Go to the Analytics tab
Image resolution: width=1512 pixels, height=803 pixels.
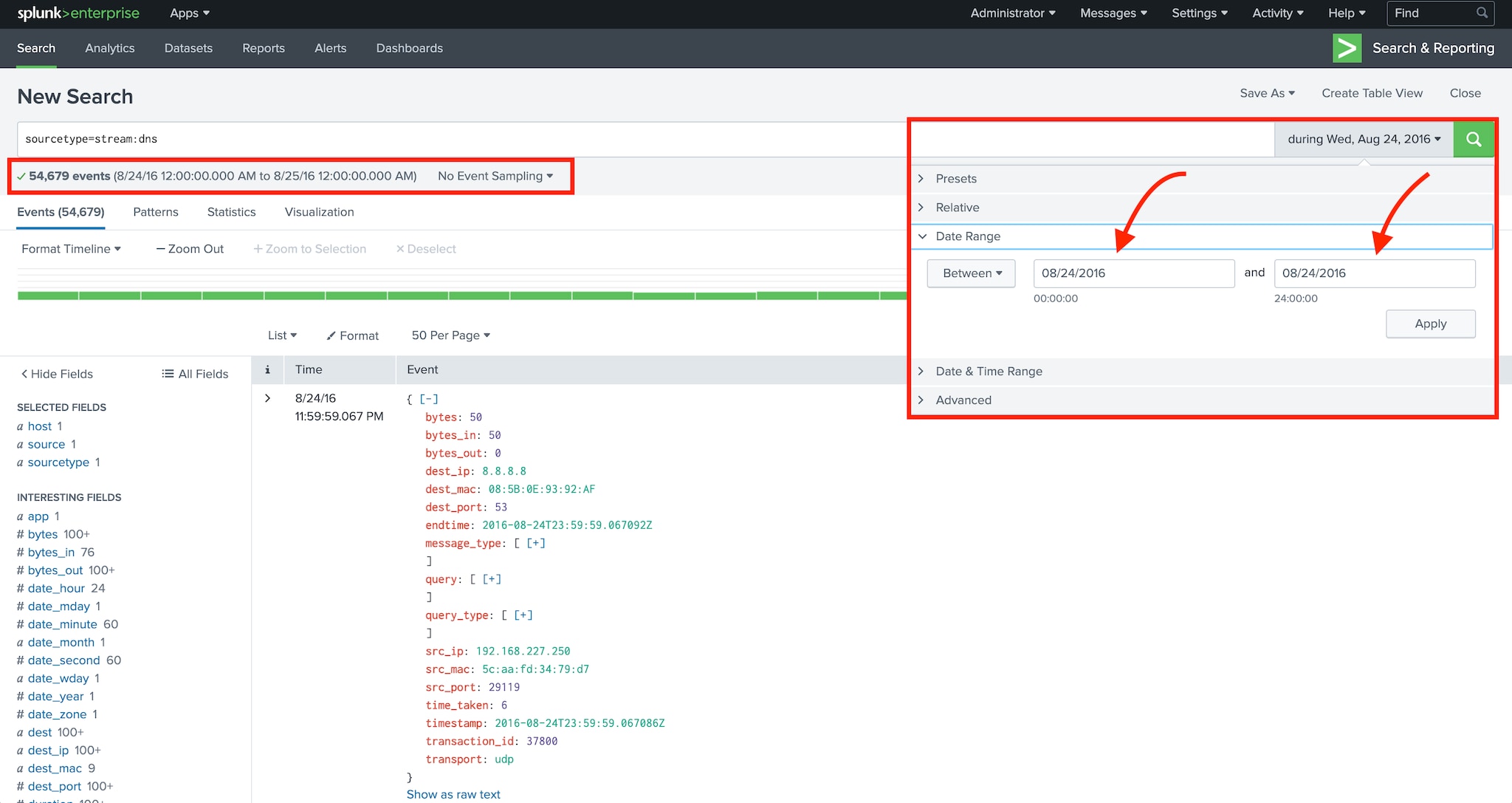pyautogui.click(x=110, y=48)
